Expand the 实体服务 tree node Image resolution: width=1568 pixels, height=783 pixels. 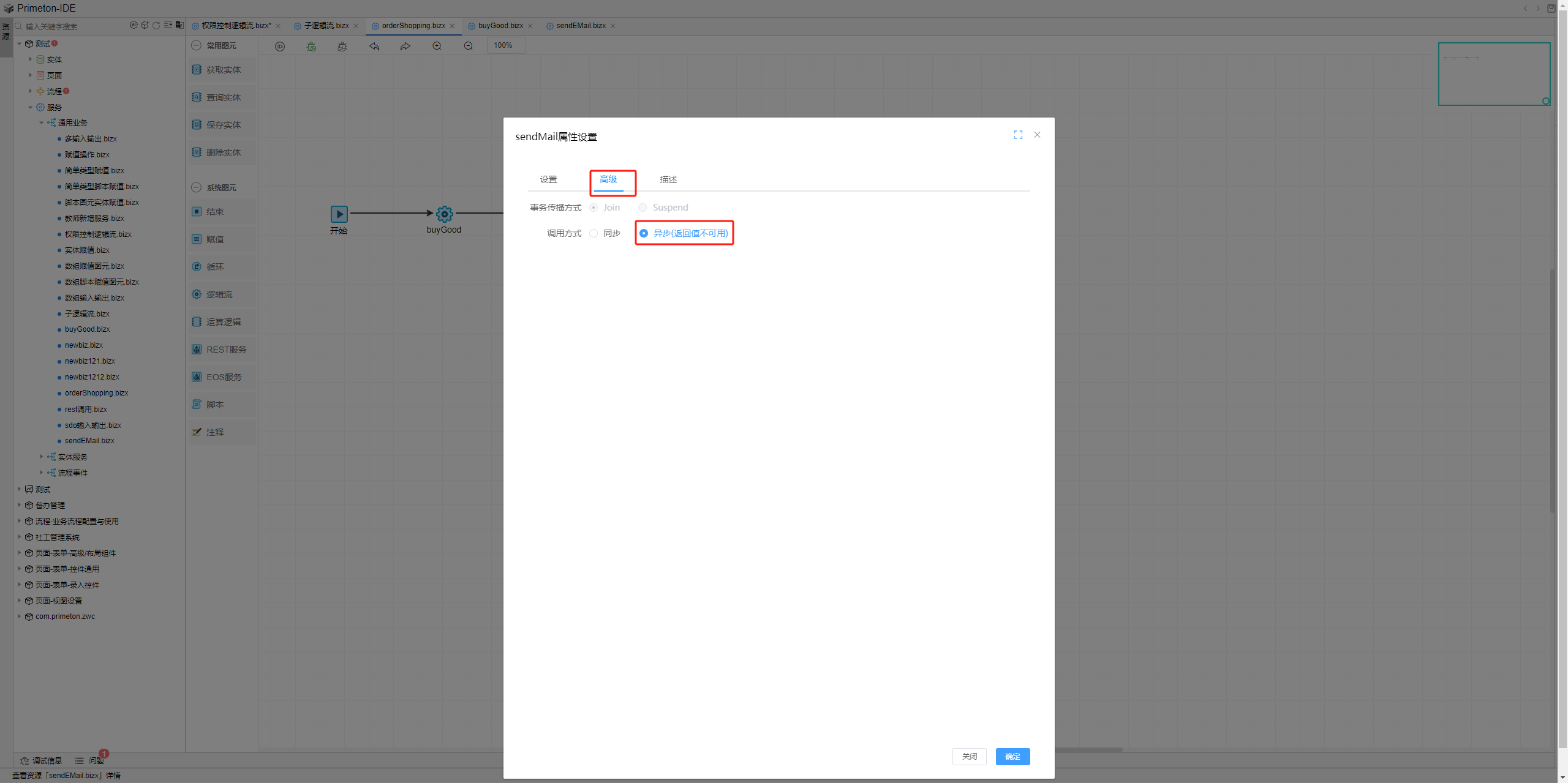pos(41,457)
